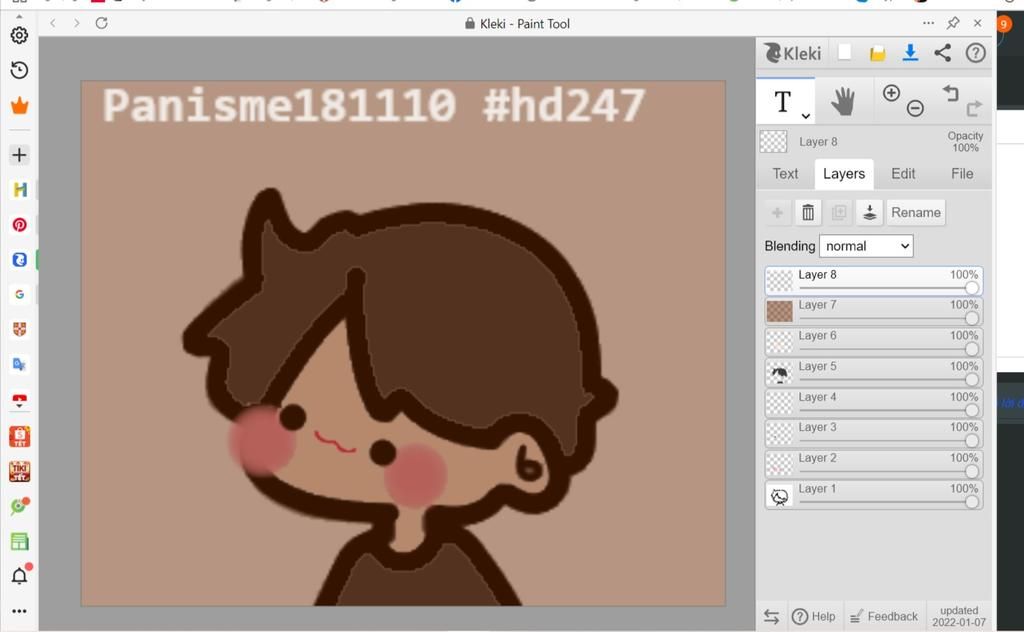
Task: Pin the Kleki side panel
Action: coord(953,23)
